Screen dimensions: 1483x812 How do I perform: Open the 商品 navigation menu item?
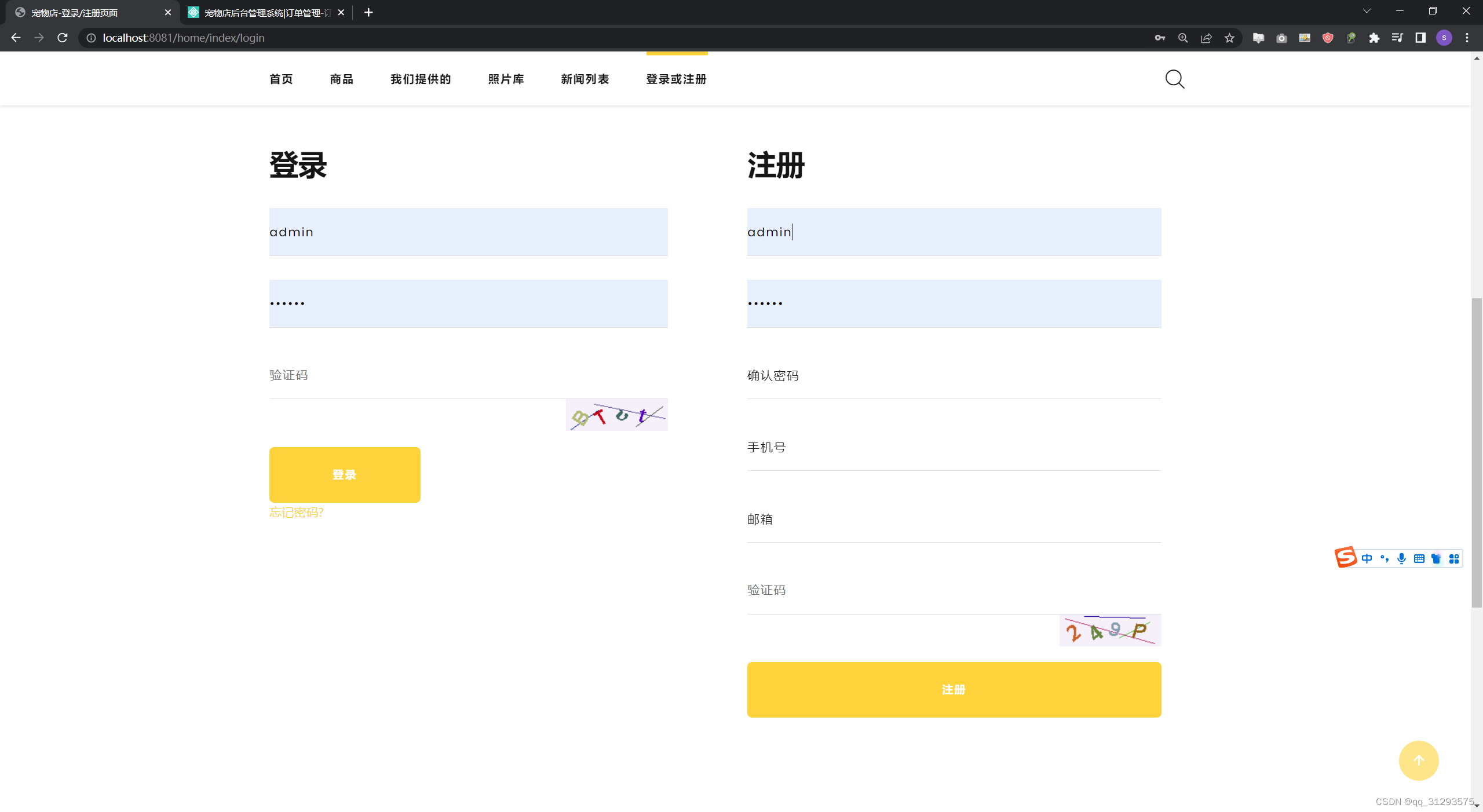point(341,79)
